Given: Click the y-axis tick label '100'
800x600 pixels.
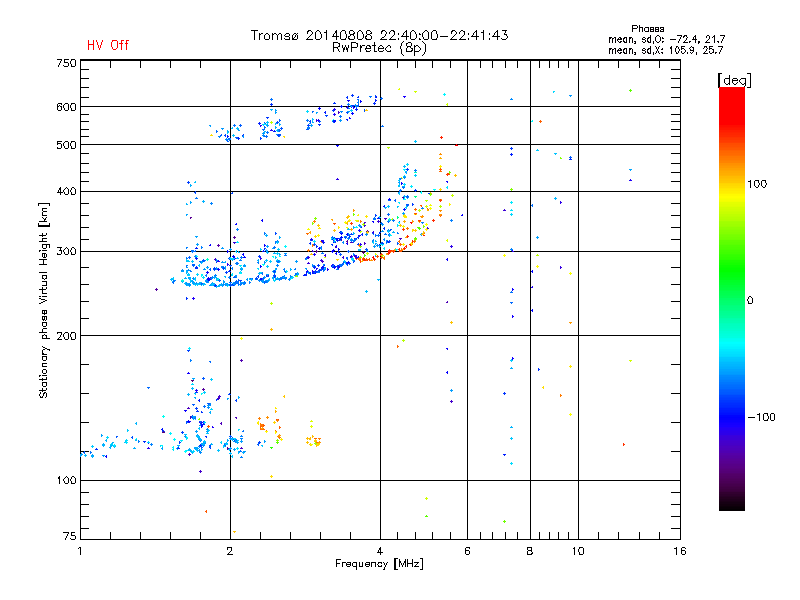Looking at the screenshot, I should click(66, 480).
